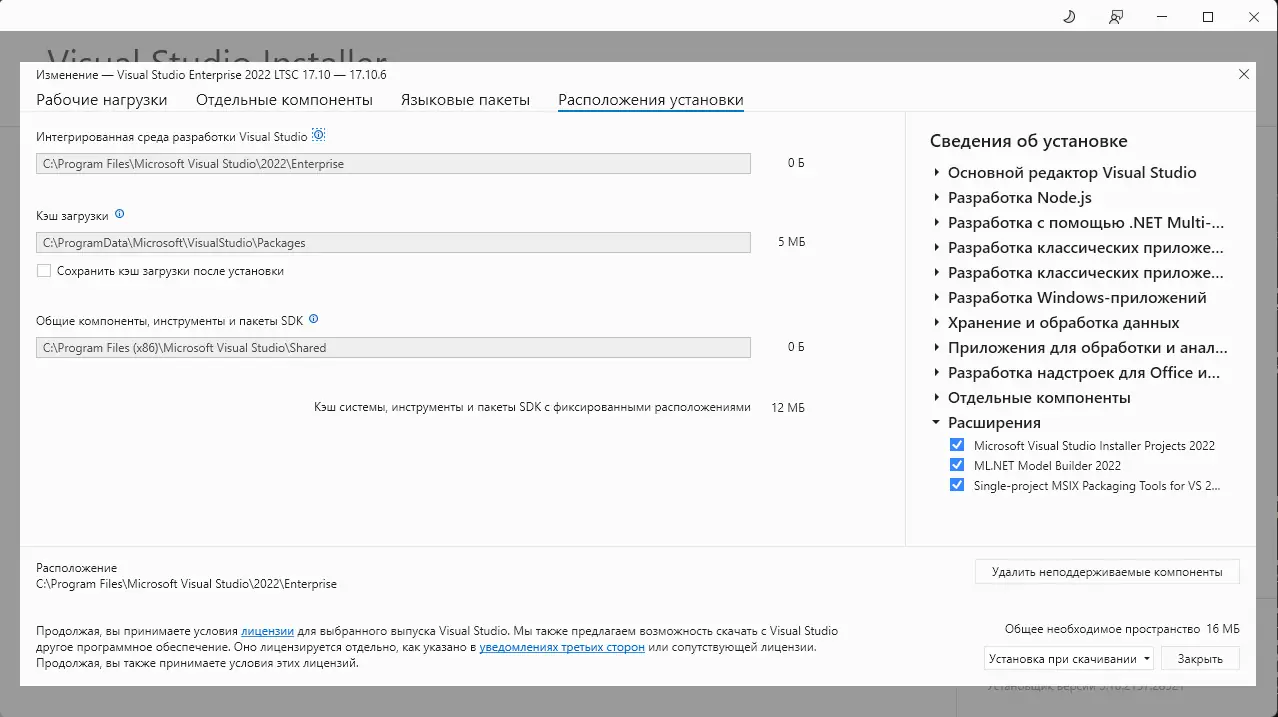The width and height of the screenshot is (1278, 717).
Task: Collapse the Расширения section
Action: (x=936, y=422)
